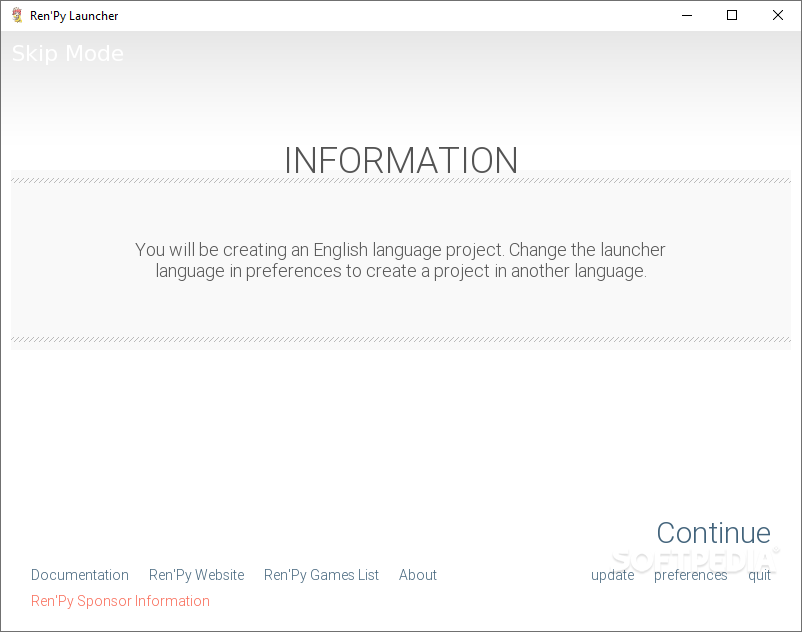The image size is (802, 632).
Task: Click the Ren'Py Launcher title bar icon
Action: (x=17, y=15)
